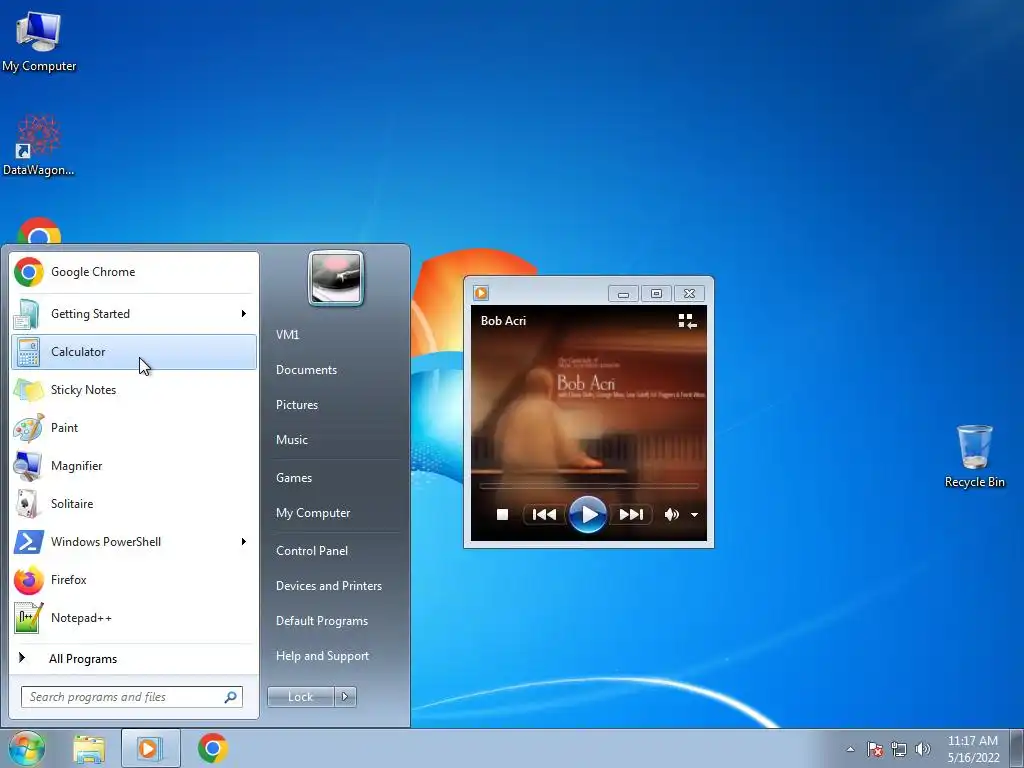Click the Notepad++ icon in Start menu

(29, 618)
